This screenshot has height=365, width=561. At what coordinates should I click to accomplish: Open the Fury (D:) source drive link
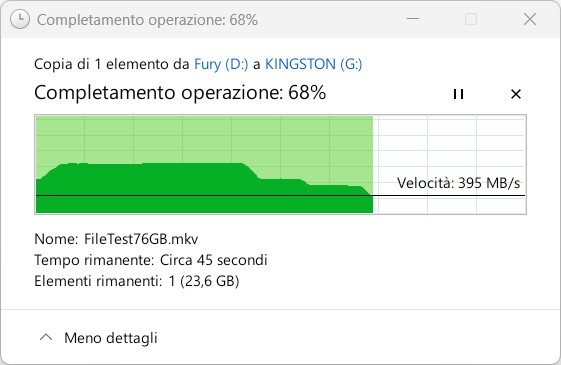point(221,64)
